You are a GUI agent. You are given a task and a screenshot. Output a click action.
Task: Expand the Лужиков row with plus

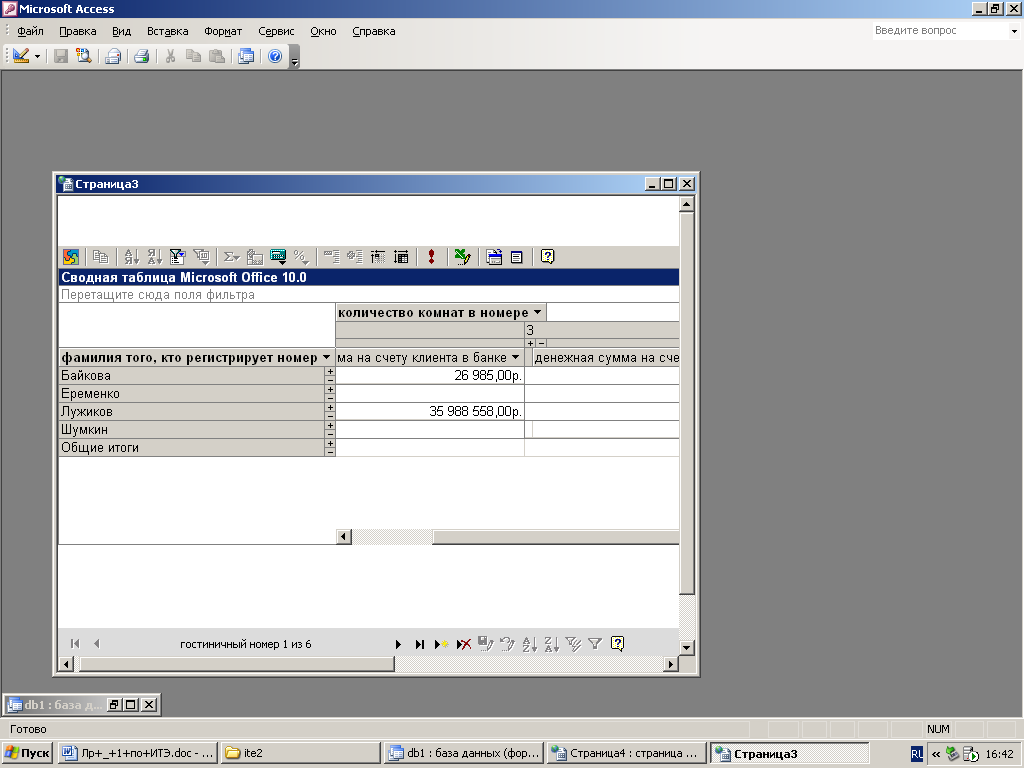(x=330, y=408)
